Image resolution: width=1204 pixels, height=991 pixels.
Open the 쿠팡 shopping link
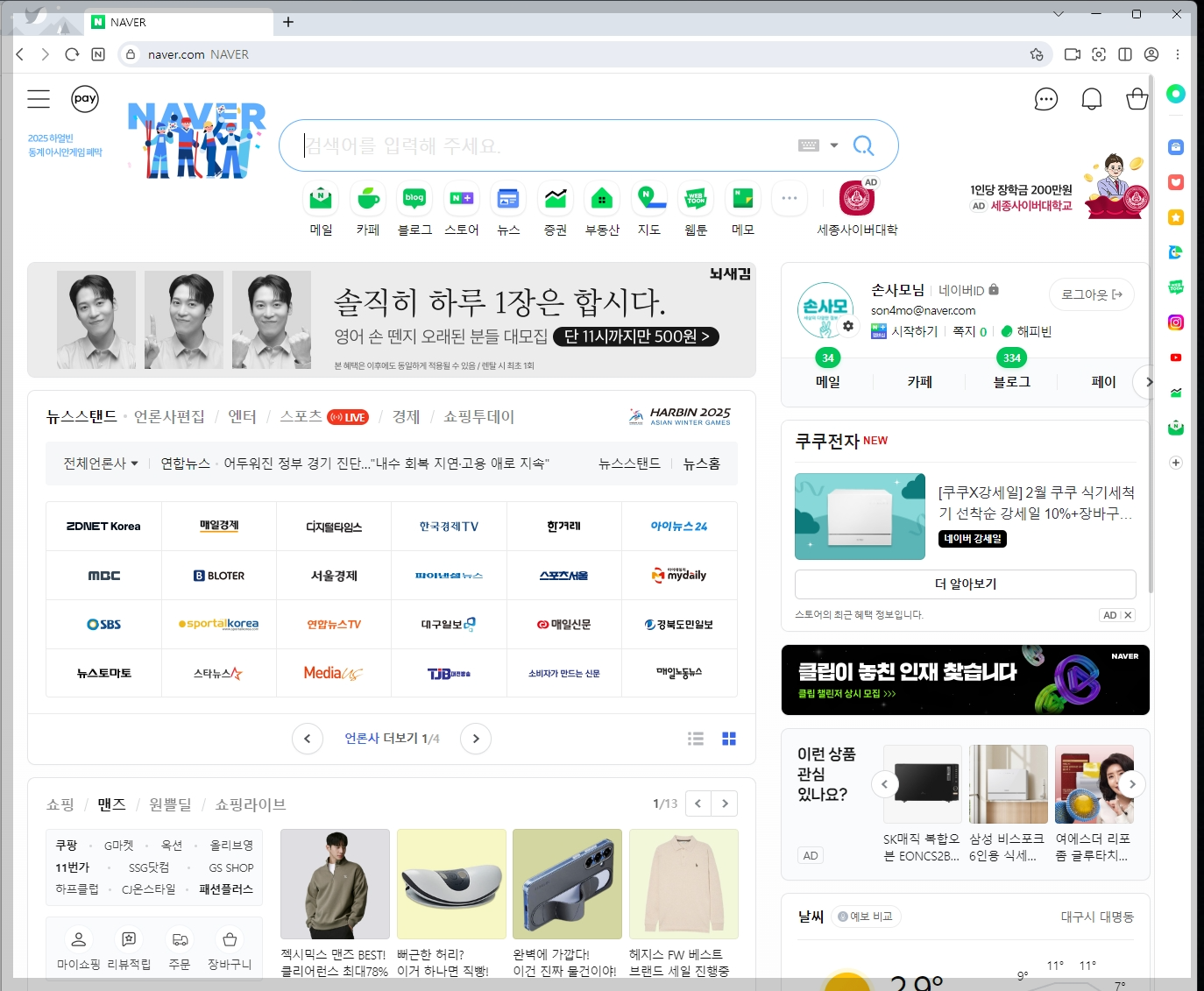[x=67, y=846]
